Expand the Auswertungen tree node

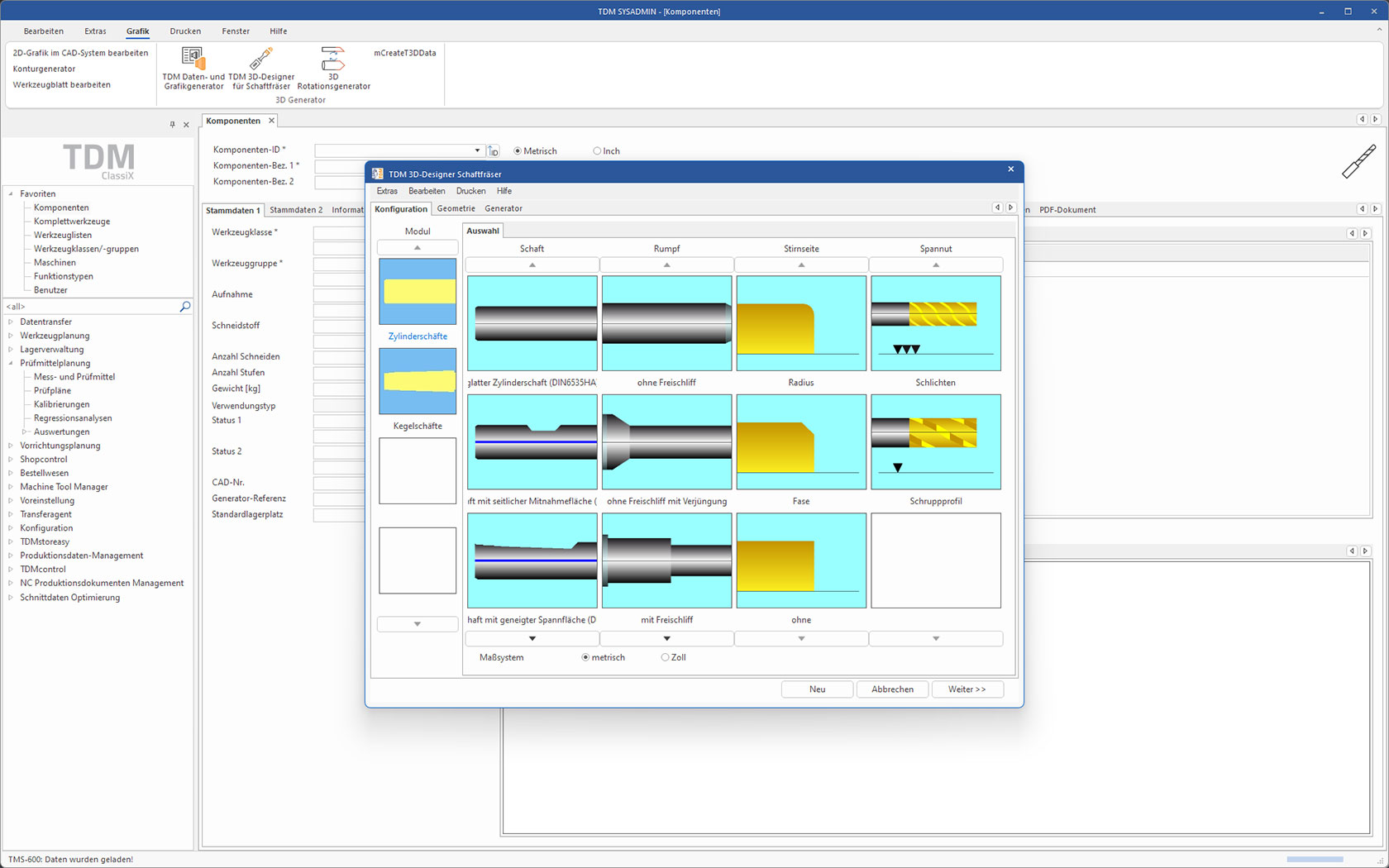click(x=25, y=432)
